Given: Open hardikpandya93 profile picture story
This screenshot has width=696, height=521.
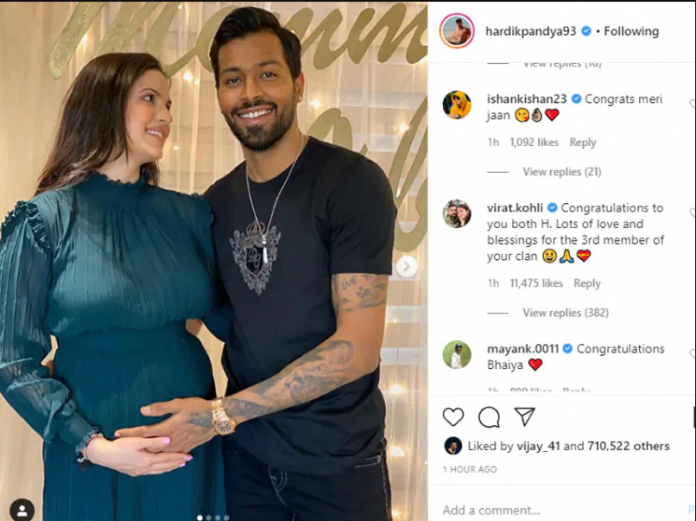Looking at the screenshot, I should pyautogui.click(x=457, y=31).
